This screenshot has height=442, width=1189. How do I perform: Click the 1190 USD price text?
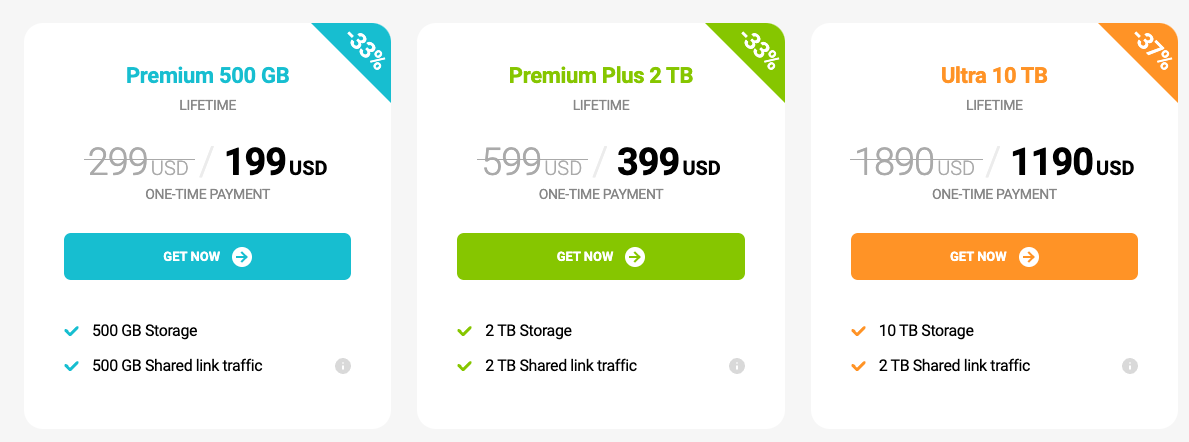click(x=1072, y=161)
